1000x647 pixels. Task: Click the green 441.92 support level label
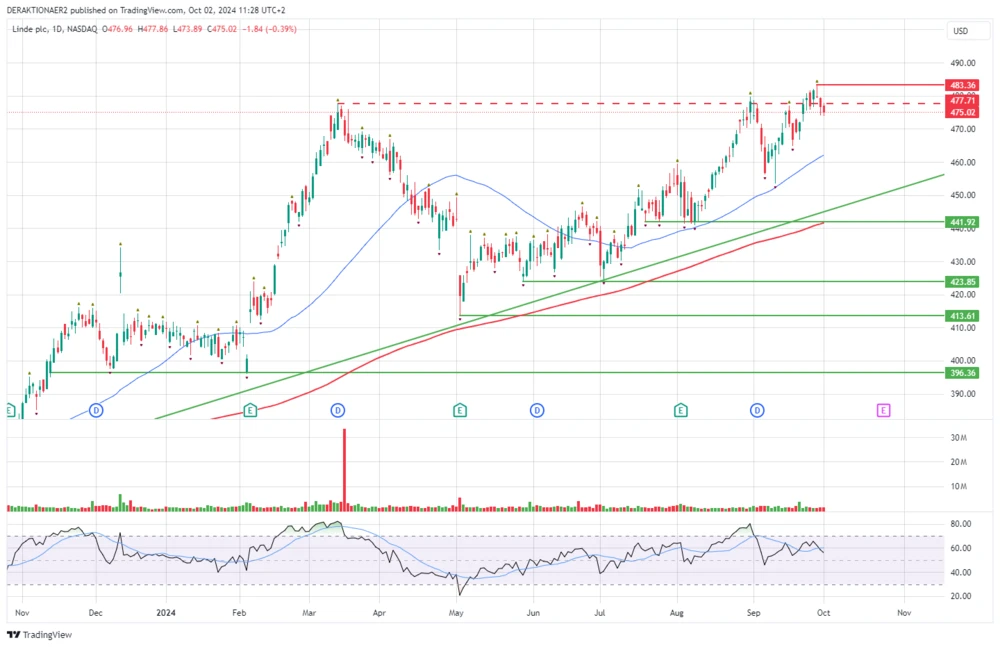click(x=960, y=221)
